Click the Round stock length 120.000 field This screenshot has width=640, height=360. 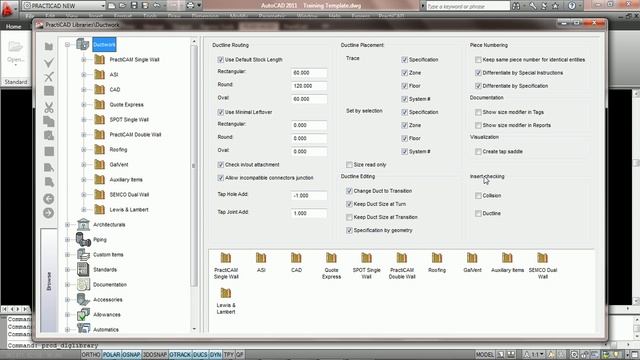point(309,86)
